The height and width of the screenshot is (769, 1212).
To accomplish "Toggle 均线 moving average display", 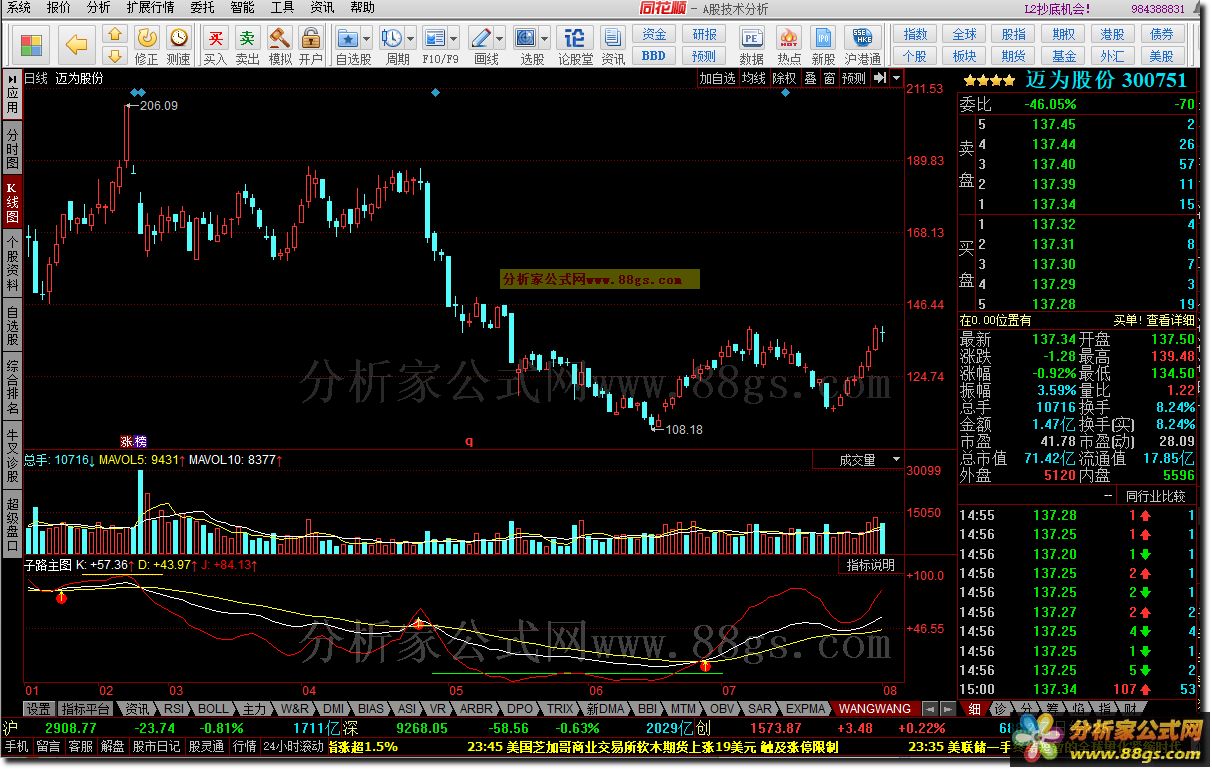I will tap(754, 78).
